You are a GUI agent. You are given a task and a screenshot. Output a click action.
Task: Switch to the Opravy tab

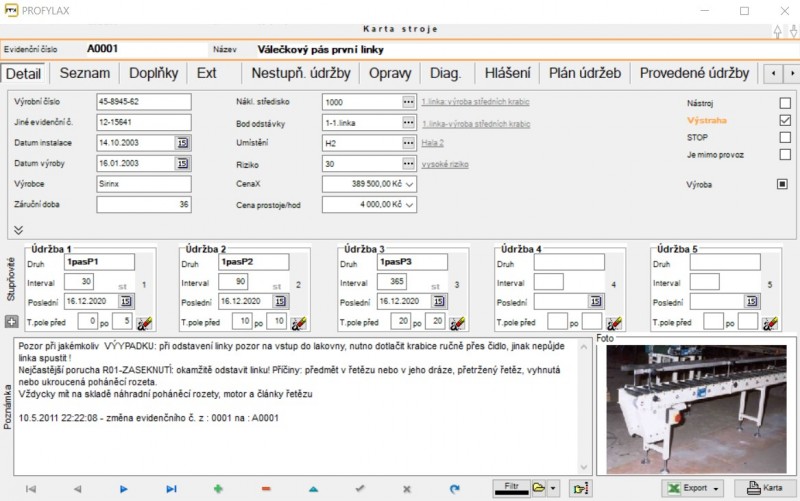pyautogui.click(x=389, y=73)
